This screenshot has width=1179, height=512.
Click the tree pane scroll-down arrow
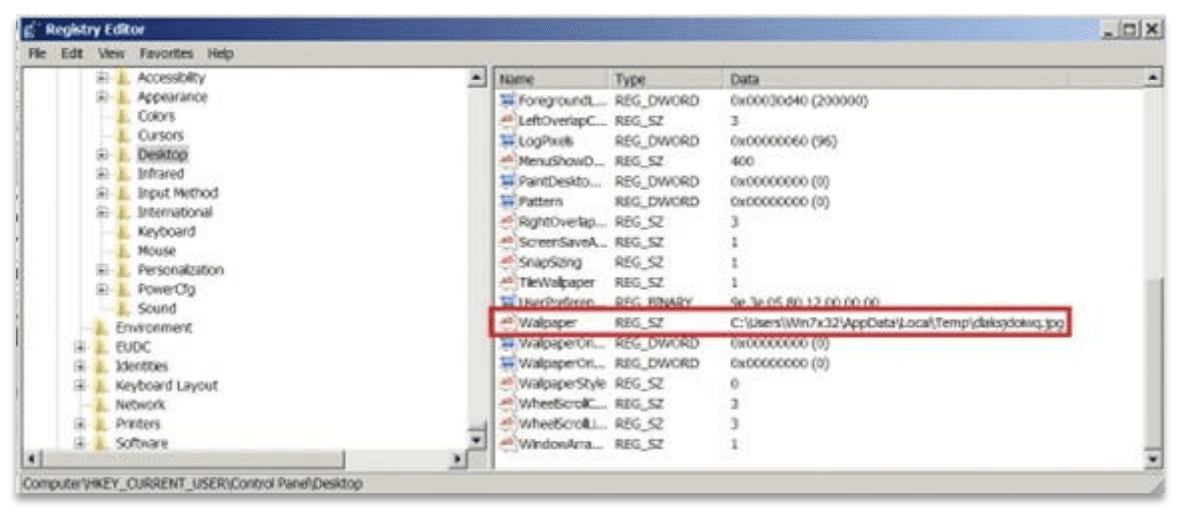point(475,441)
